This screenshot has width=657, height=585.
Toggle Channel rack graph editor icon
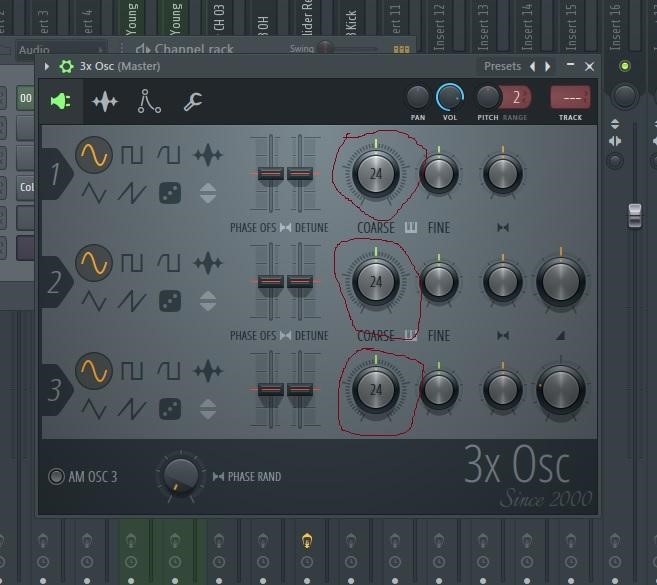pyautogui.click(x=401, y=49)
